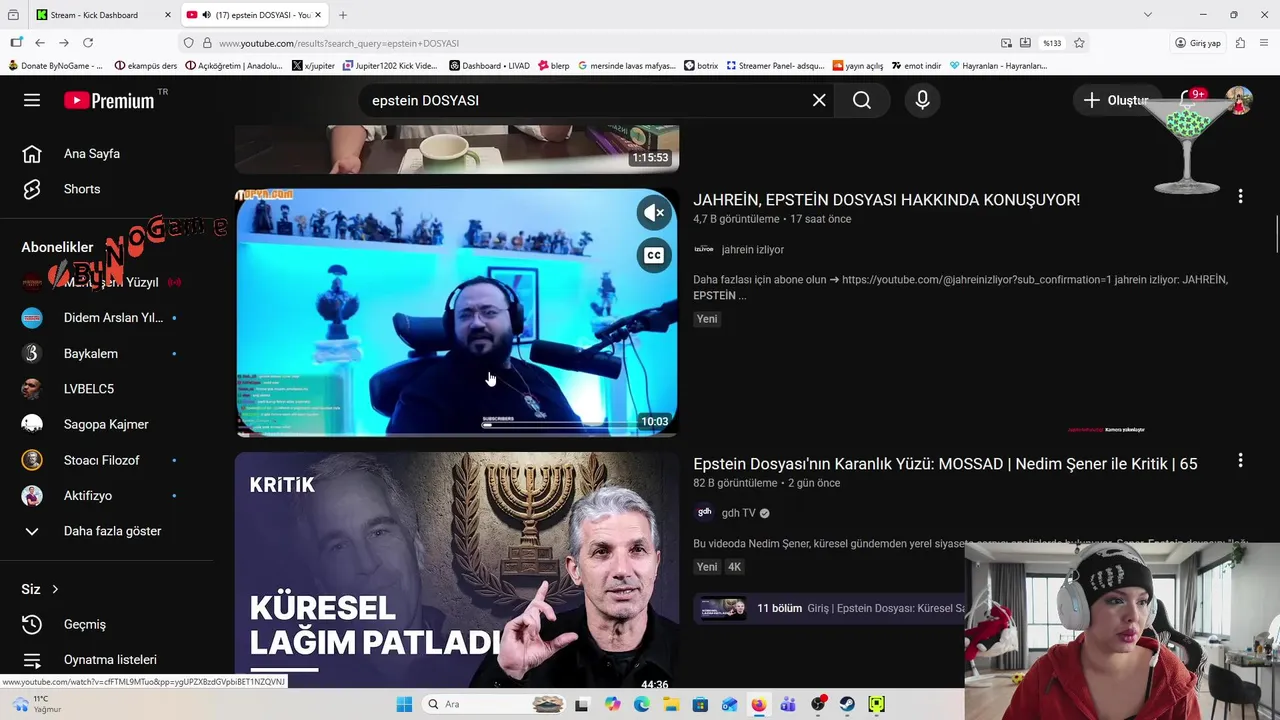Go back in browser history

40,43
